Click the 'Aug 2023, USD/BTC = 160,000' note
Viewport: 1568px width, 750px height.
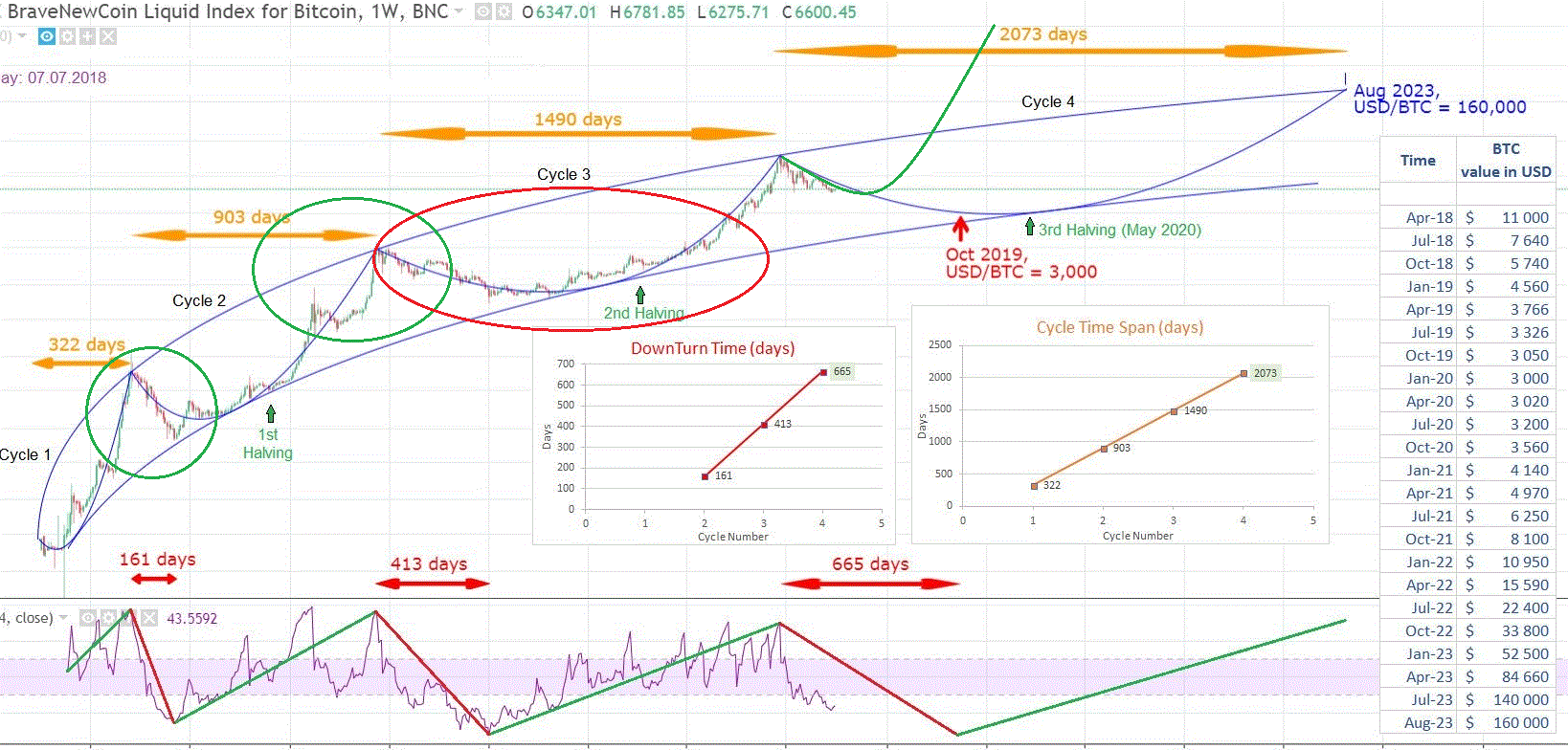1440,99
